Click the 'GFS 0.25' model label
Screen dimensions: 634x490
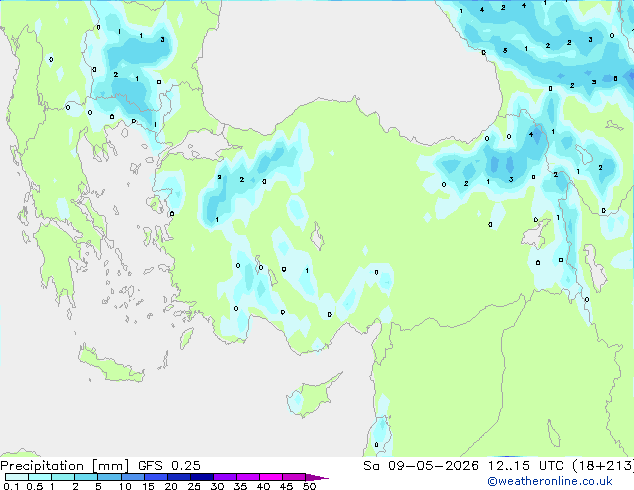pos(169,466)
